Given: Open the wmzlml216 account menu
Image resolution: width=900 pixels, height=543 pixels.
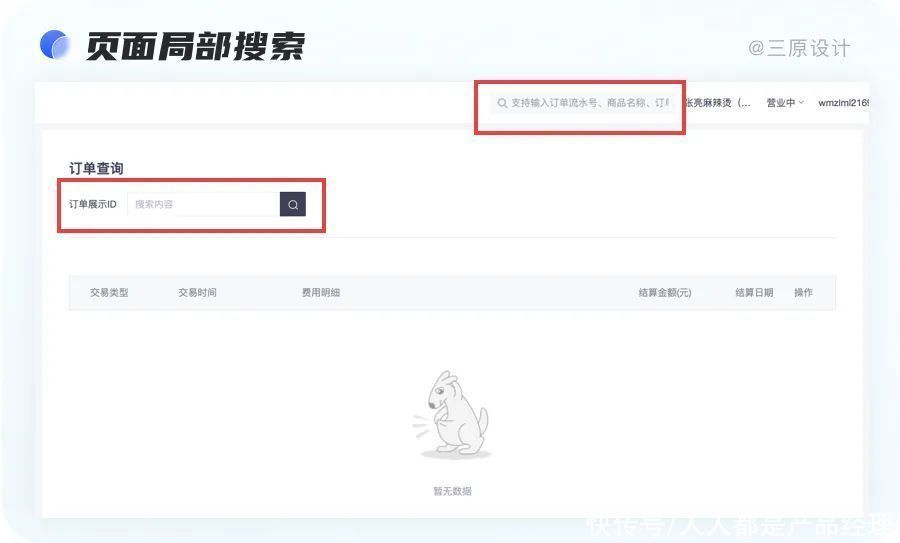Looking at the screenshot, I should (843, 103).
